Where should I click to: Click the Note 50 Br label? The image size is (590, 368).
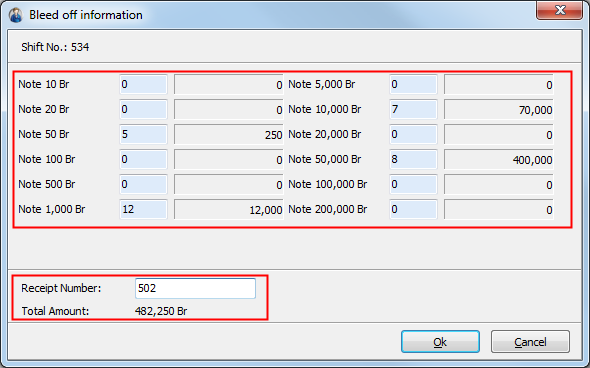coord(44,134)
